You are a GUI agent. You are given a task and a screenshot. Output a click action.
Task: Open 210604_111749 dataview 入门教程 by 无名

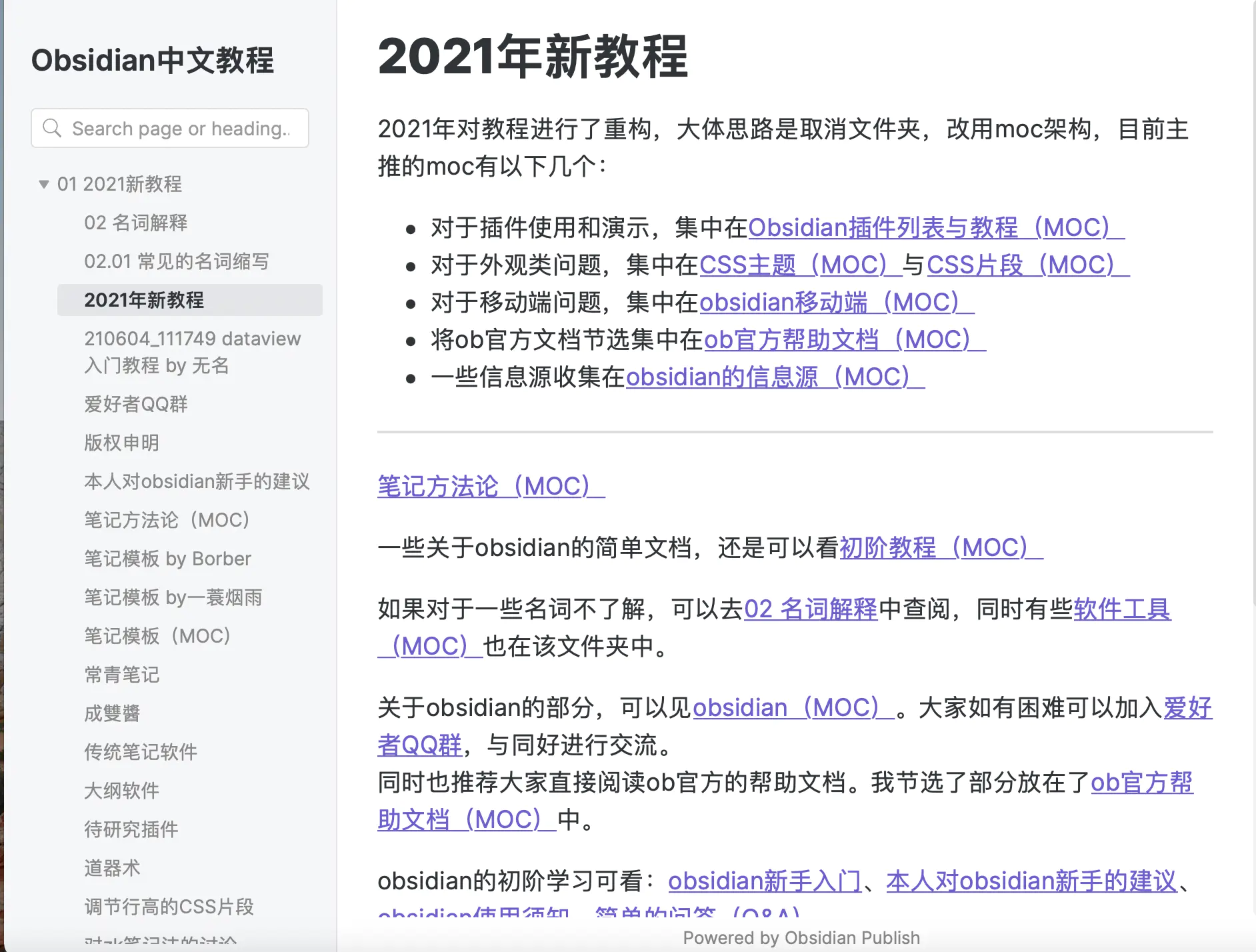pos(193,352)
